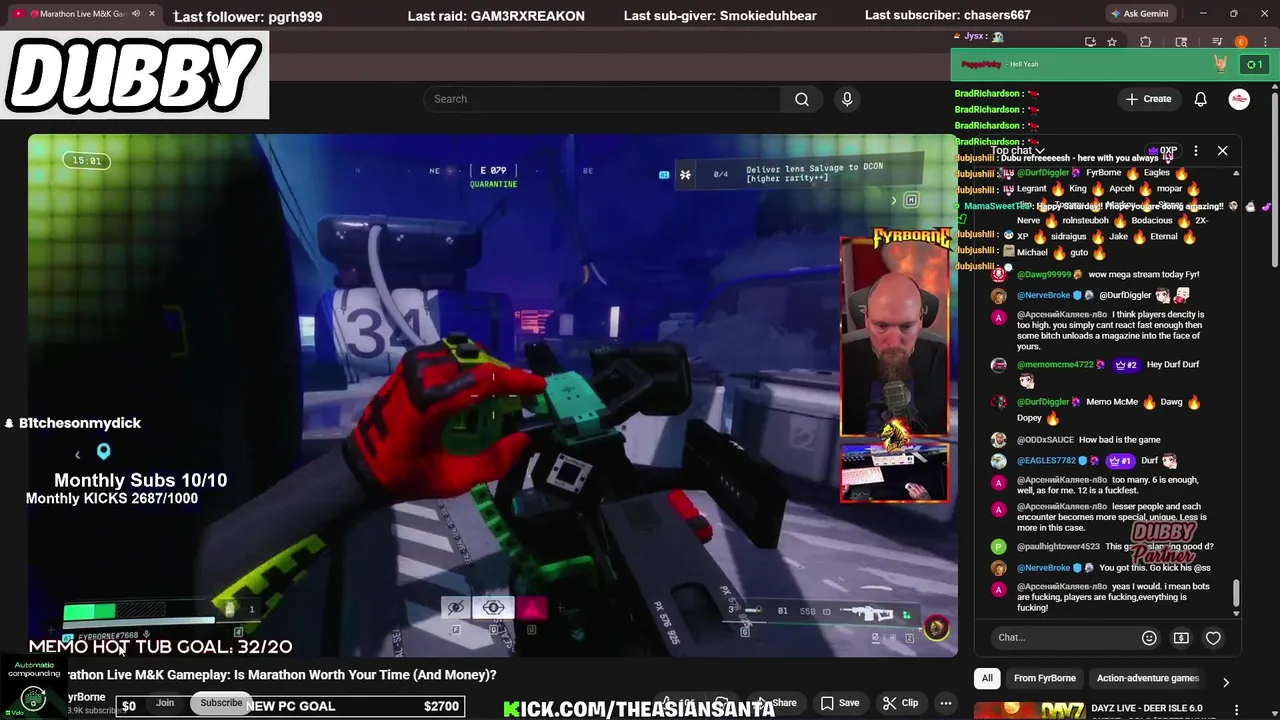Open the Create menu
Image resolution: width=1280 pixels, height=720 pixels.
[1148, 99]
